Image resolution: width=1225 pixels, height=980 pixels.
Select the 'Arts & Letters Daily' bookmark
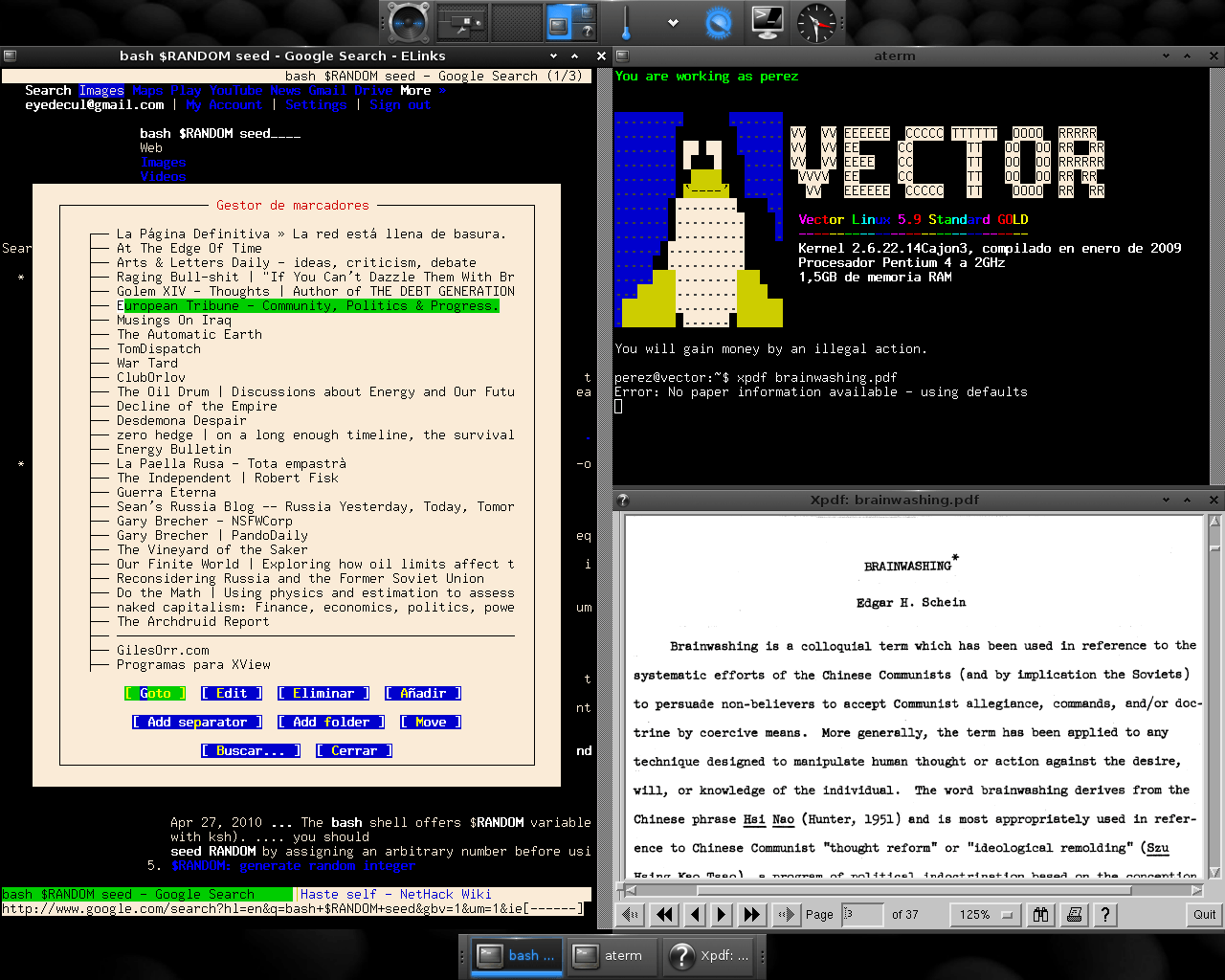tap(297, 263)
